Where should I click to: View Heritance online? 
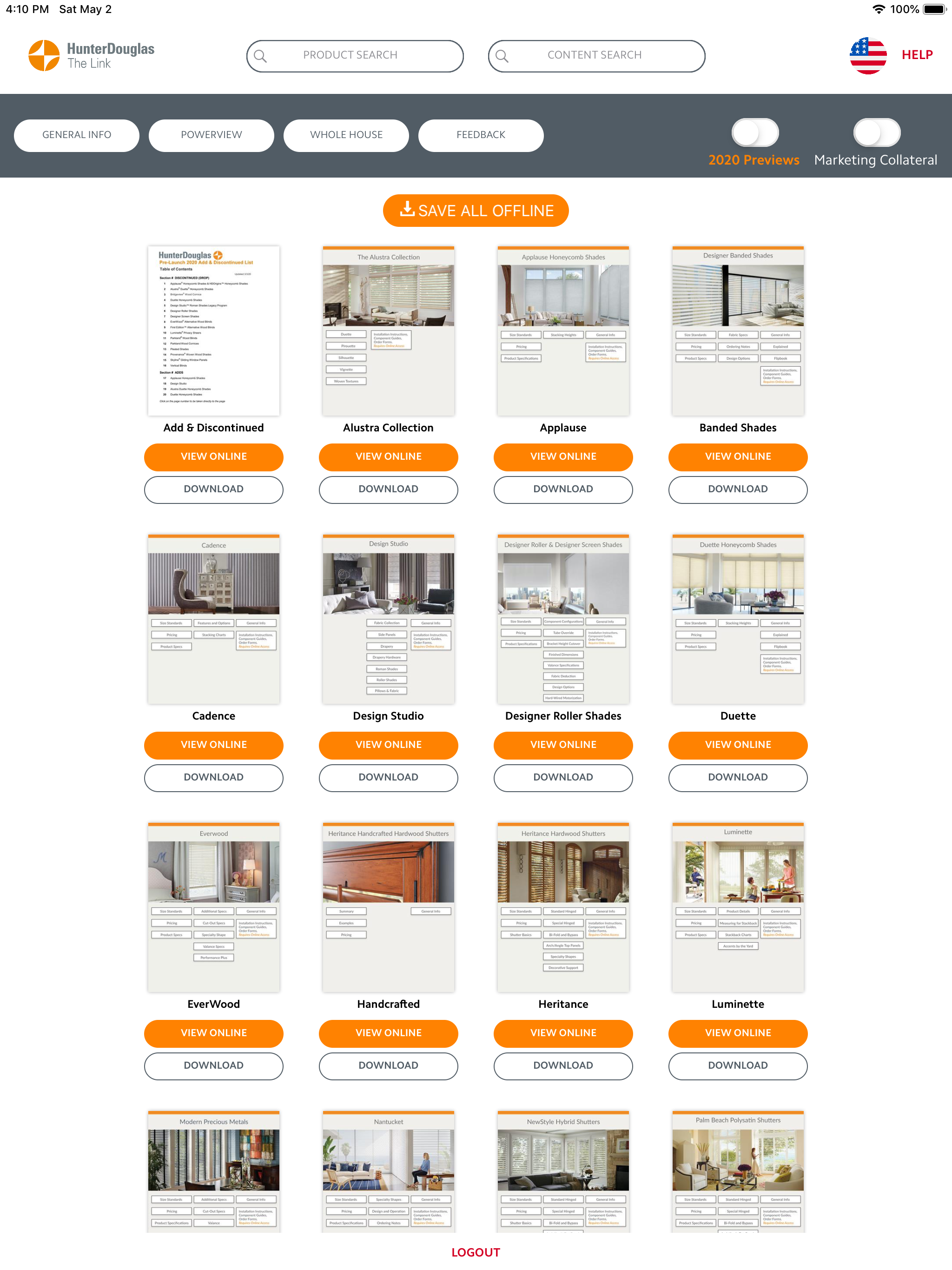[563, 1033]
